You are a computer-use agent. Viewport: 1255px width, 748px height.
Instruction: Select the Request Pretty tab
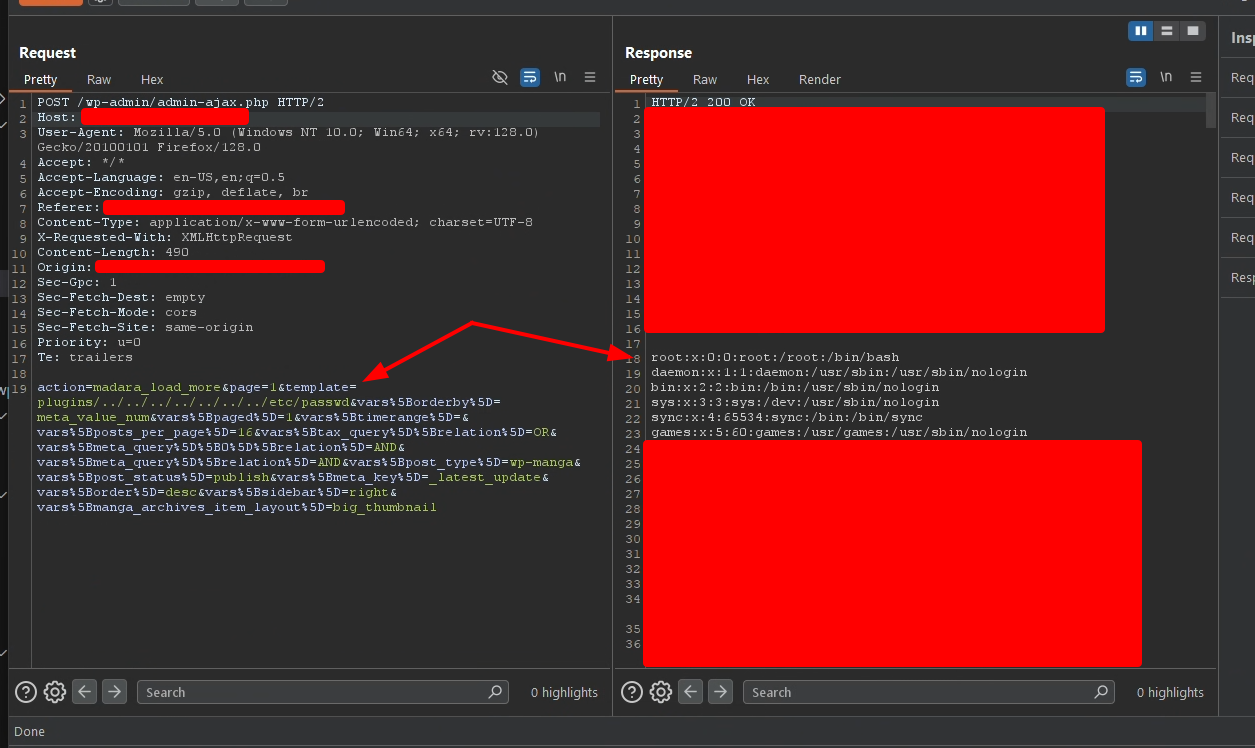pos(41,79)
